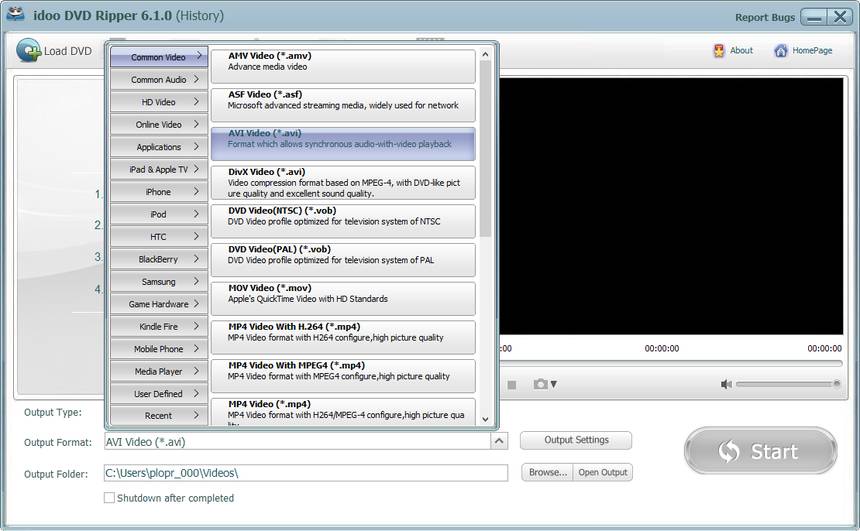Open the HTC category

pos(159,237)
